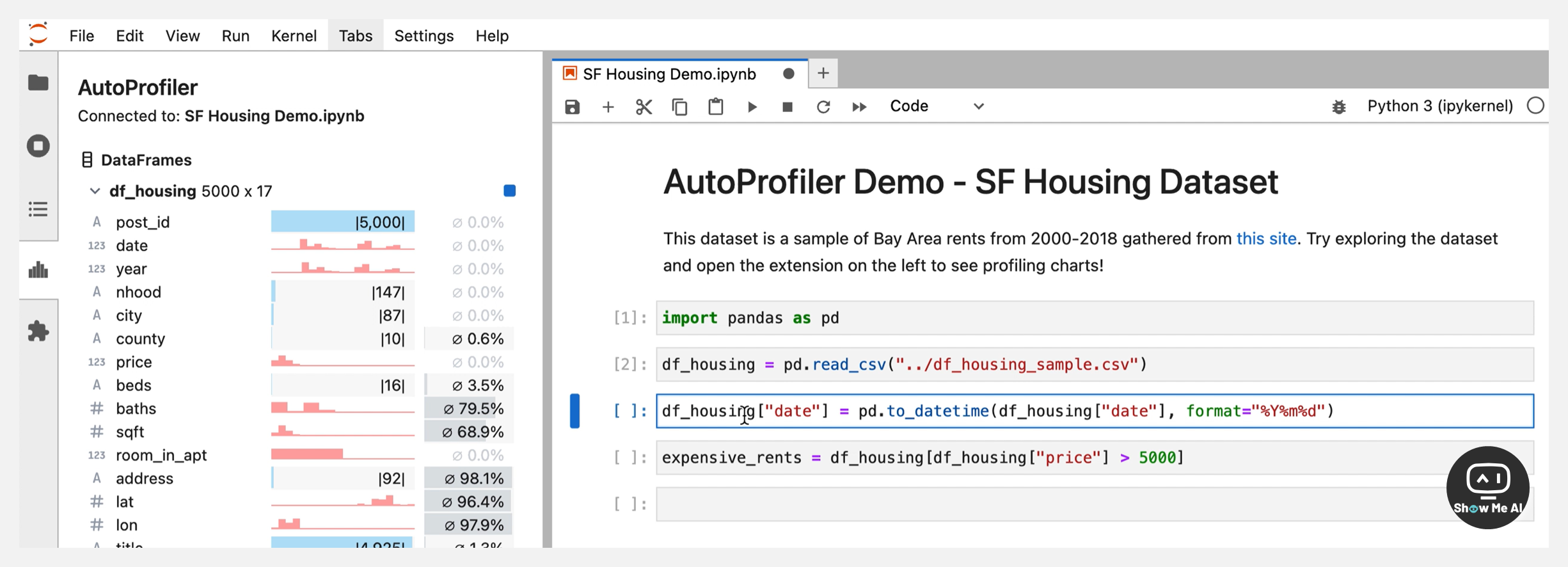Interrupt the kernel with the stop icon

pyautogui.click(x=788, y=107)
